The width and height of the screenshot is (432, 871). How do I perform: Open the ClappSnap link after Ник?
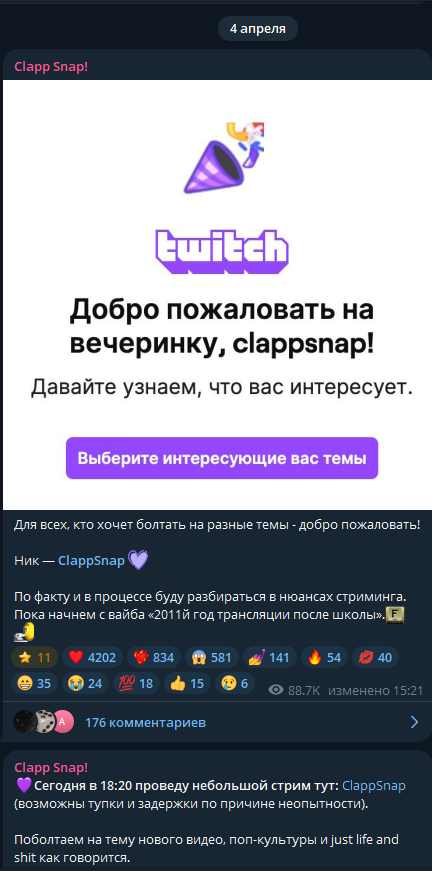[x=92, y=560]
